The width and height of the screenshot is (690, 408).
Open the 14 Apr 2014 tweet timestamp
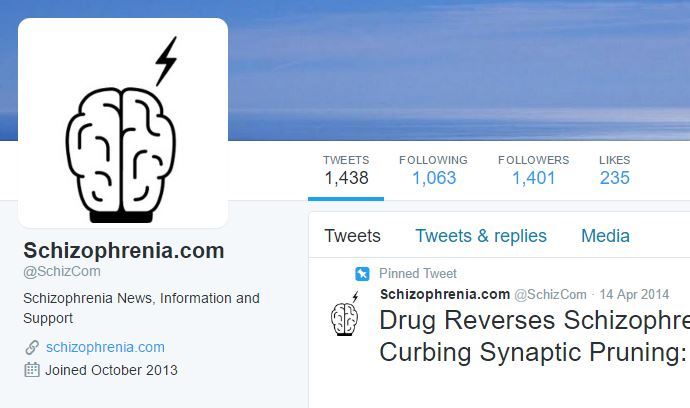(634, 294)
